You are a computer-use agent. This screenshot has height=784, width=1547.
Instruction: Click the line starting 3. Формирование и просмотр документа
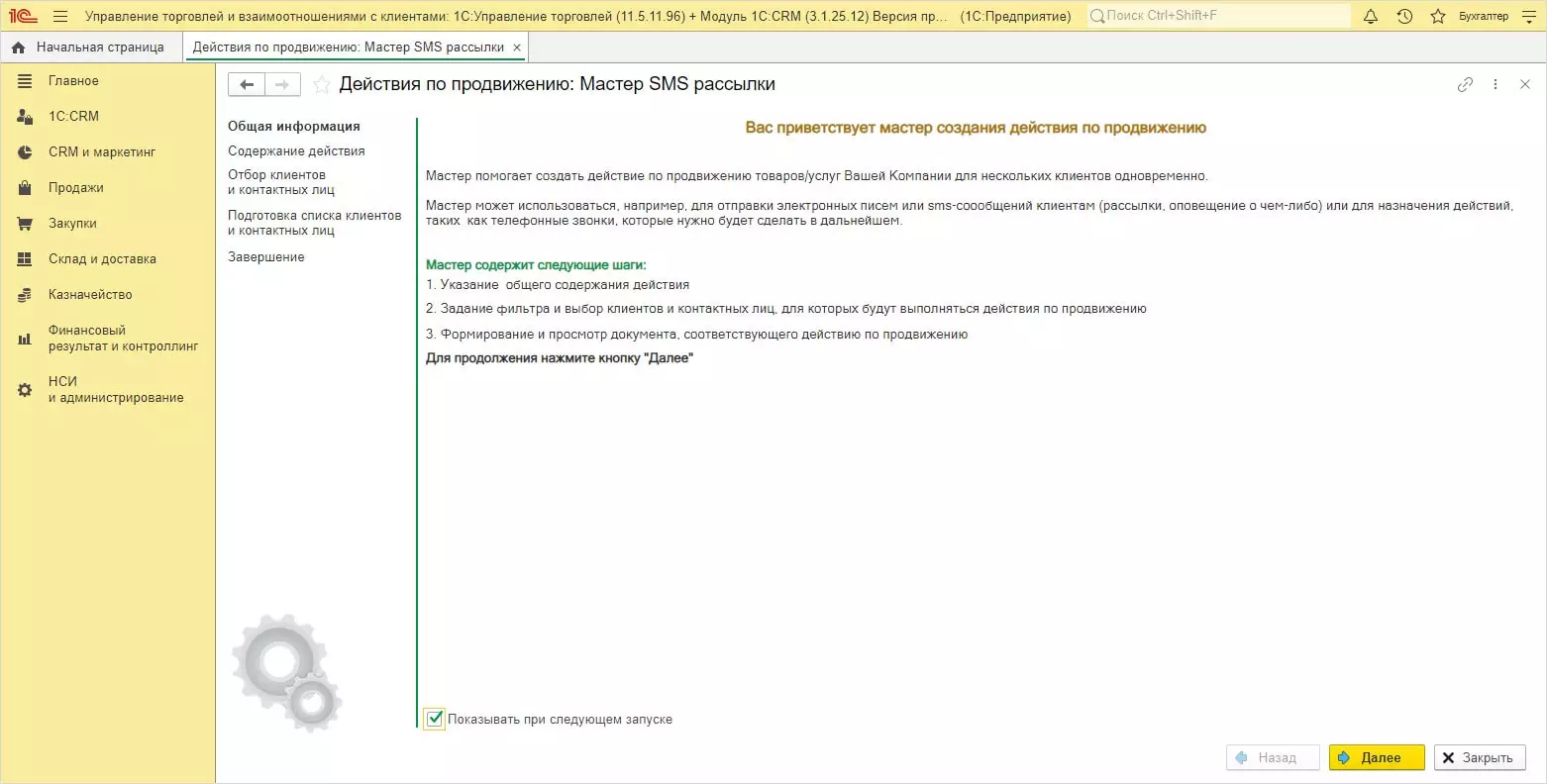[697, 335]
